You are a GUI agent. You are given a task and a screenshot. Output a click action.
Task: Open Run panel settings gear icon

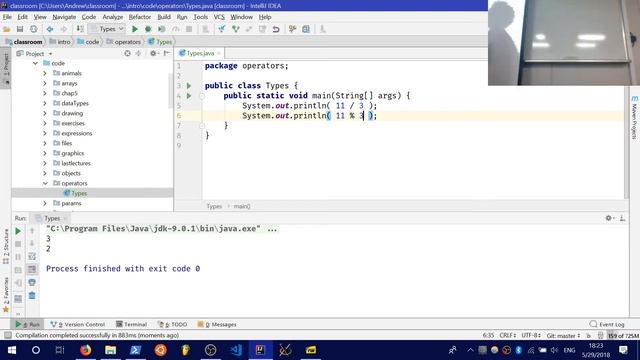click(609, 218)
